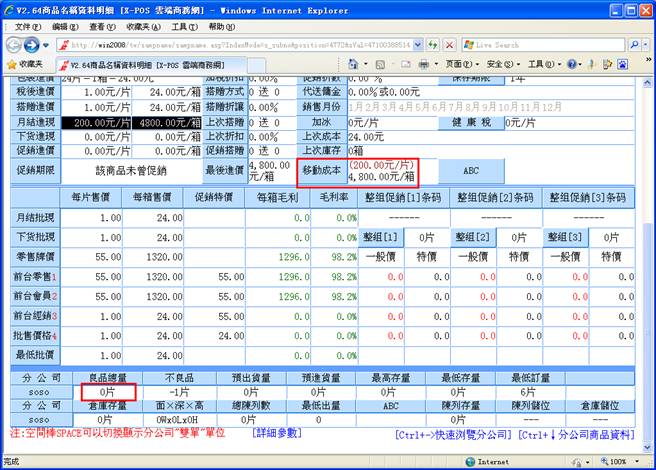Open the 收藏夹 favorites star button
This screenshot has height=470, width=656.
(26, 63)
